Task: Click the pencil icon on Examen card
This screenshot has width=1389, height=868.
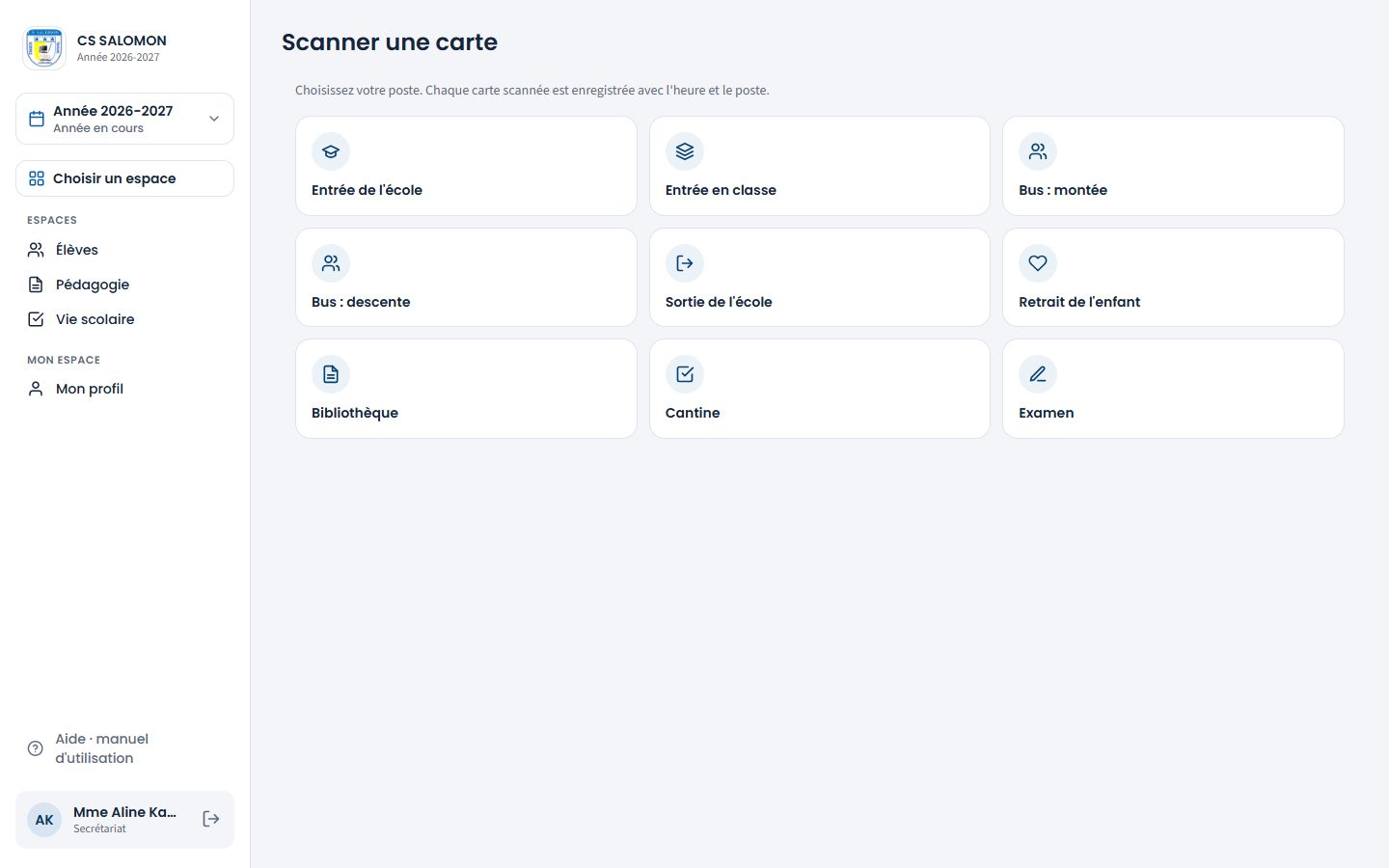Action: click(1038, 374)
